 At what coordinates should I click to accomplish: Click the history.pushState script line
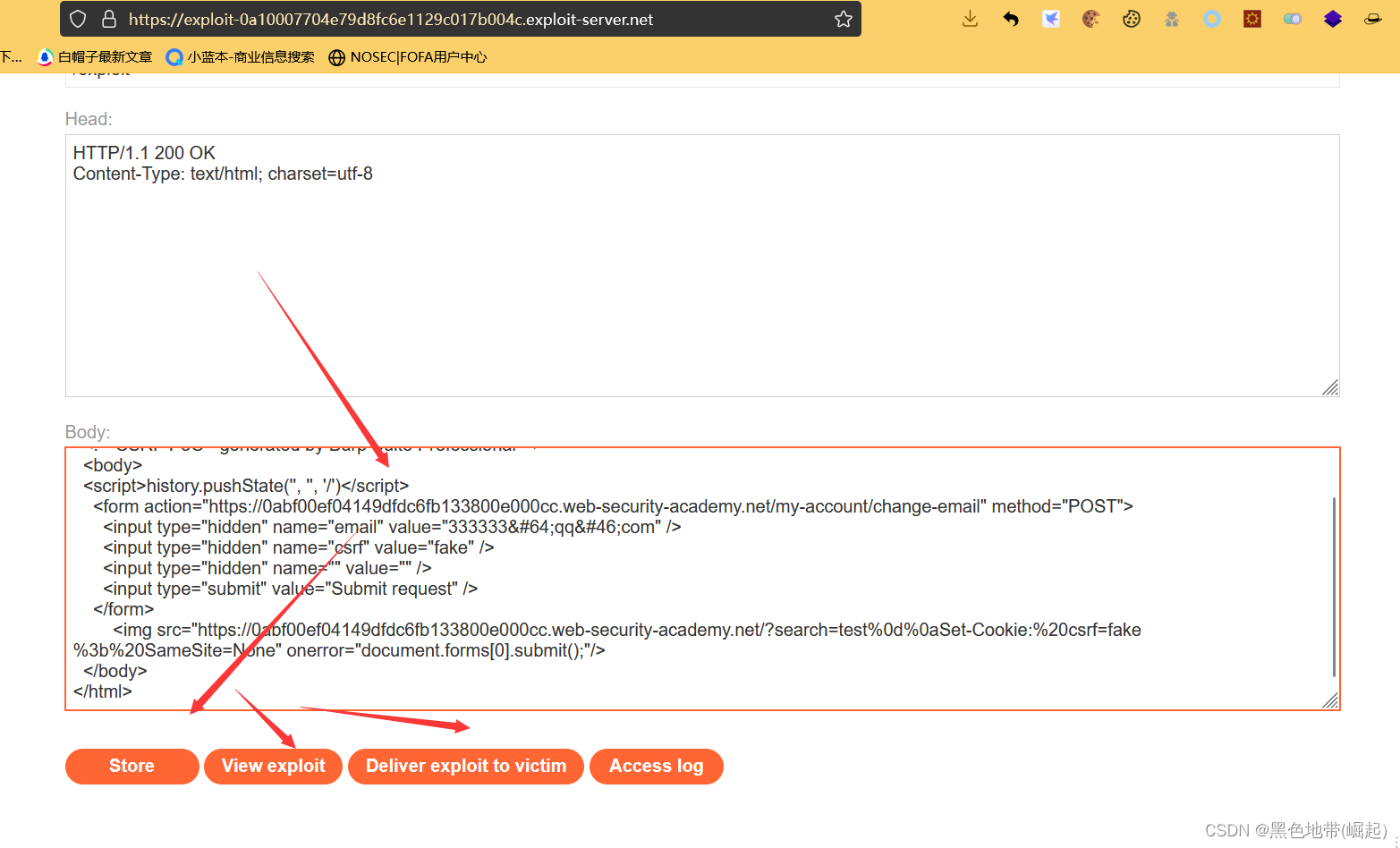click(246, 486)
